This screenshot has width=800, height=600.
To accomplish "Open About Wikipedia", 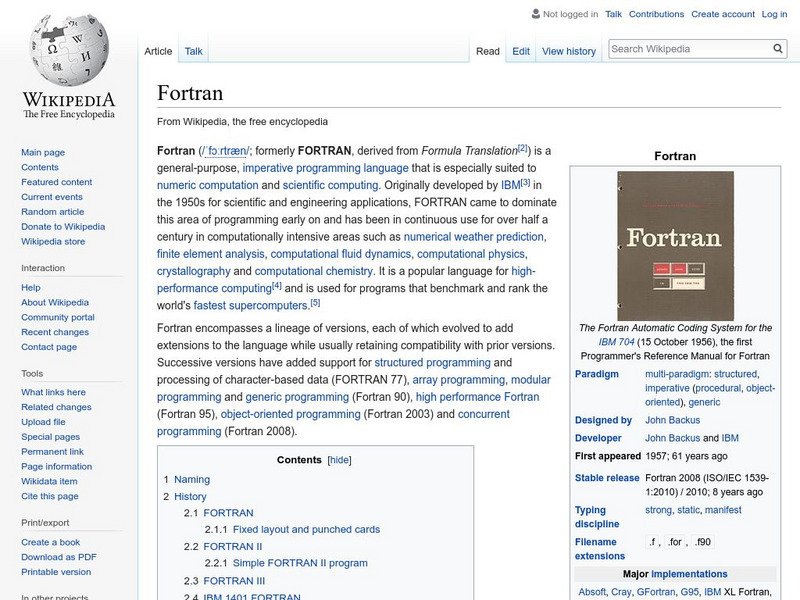I will coord(55,302).
